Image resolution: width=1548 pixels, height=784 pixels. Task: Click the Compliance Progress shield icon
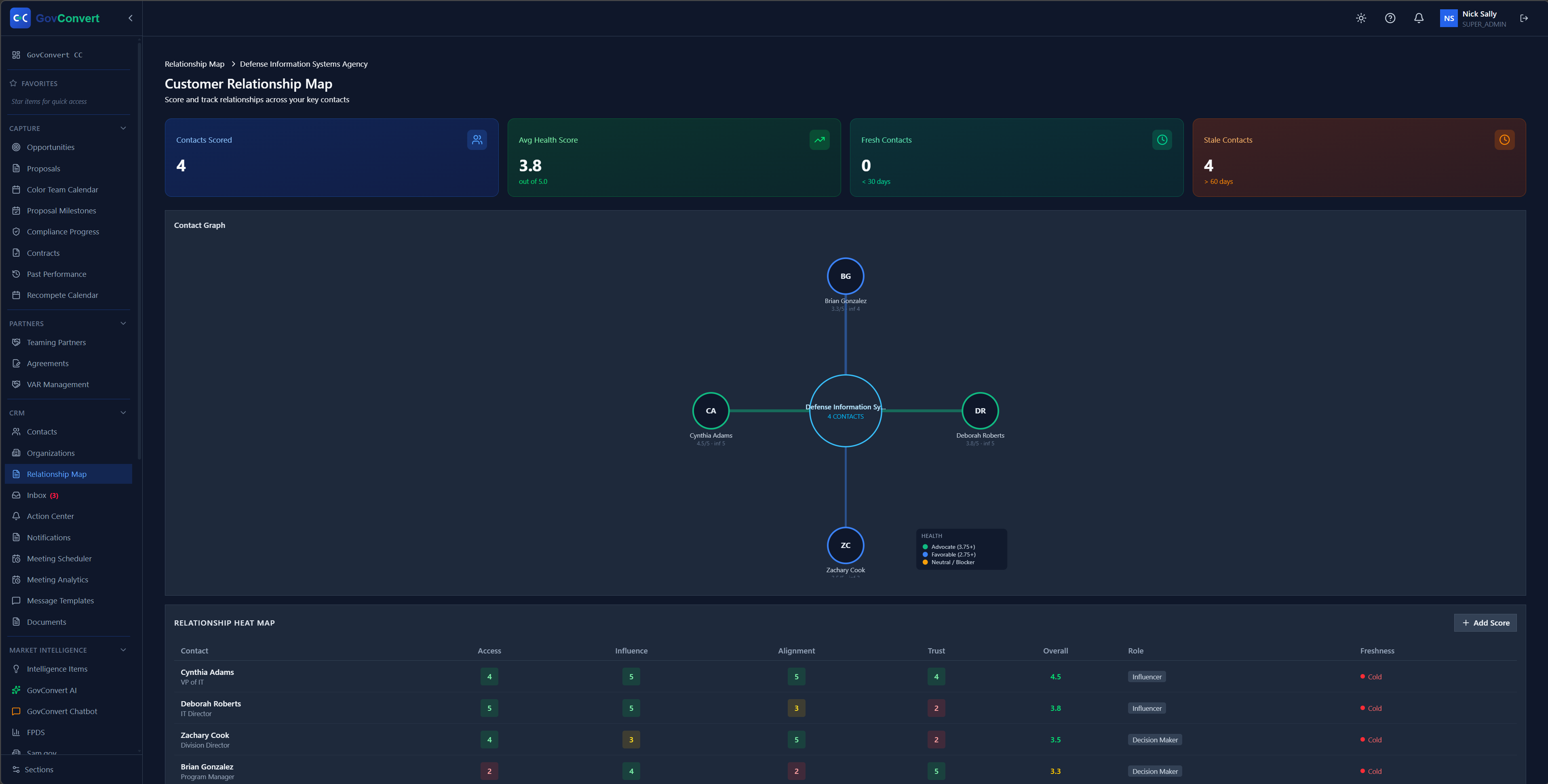point(16,231)
